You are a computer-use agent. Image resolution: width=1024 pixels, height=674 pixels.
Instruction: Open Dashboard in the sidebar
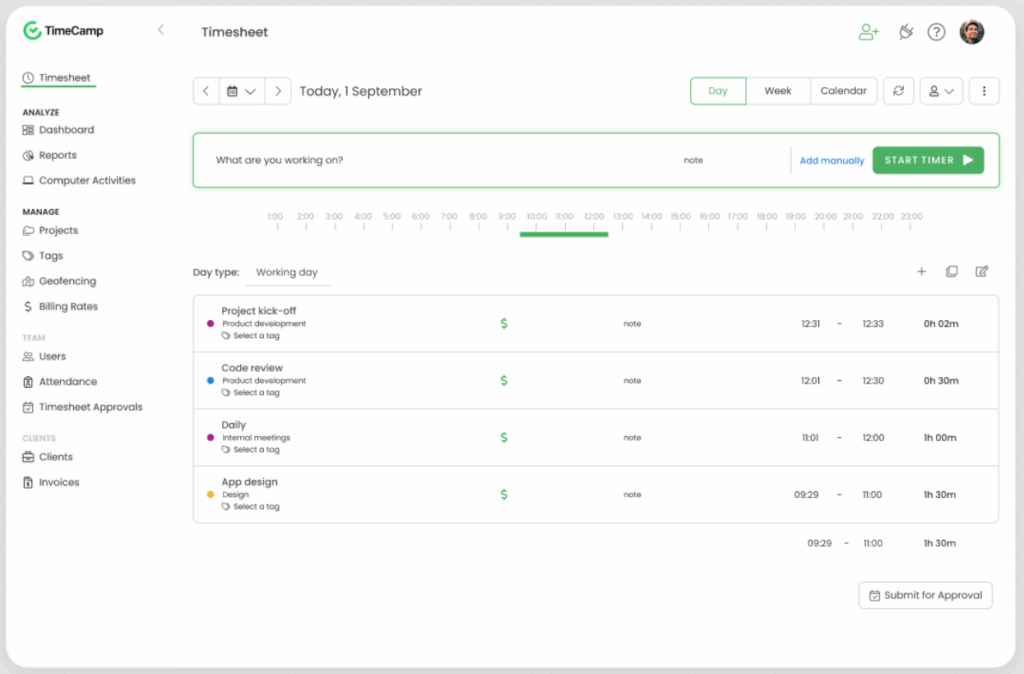[x=59, y=130]
